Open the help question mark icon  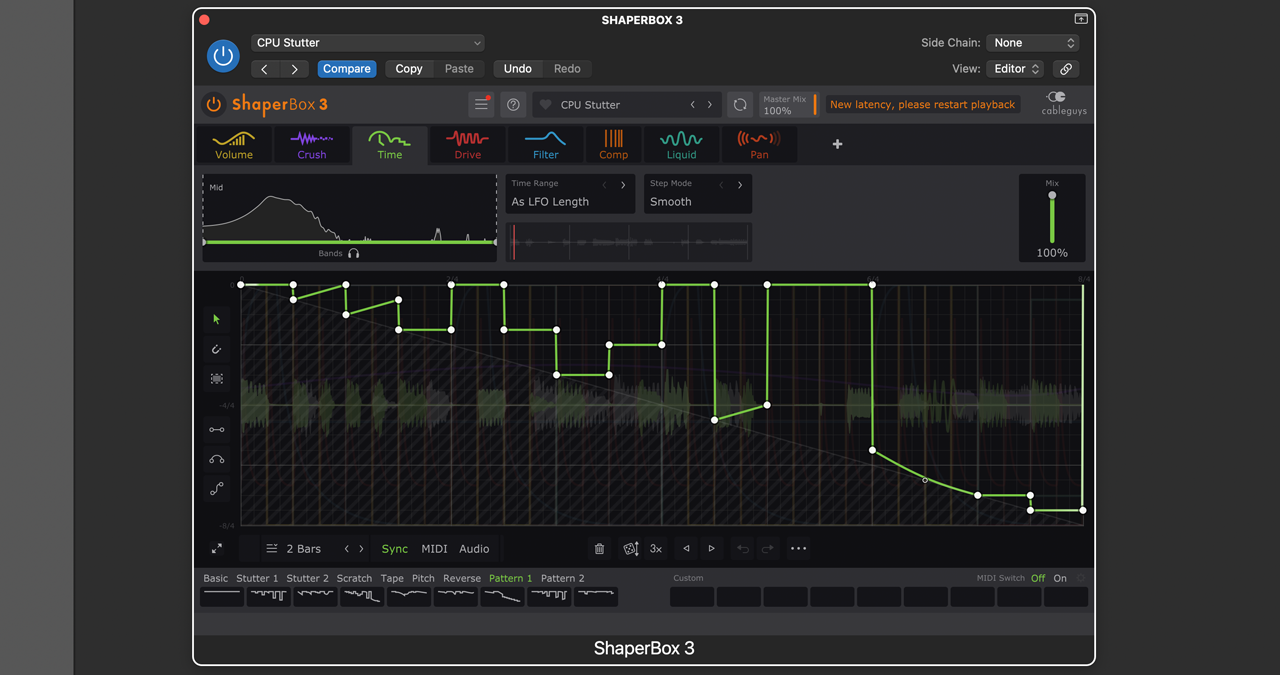point(513,104)
